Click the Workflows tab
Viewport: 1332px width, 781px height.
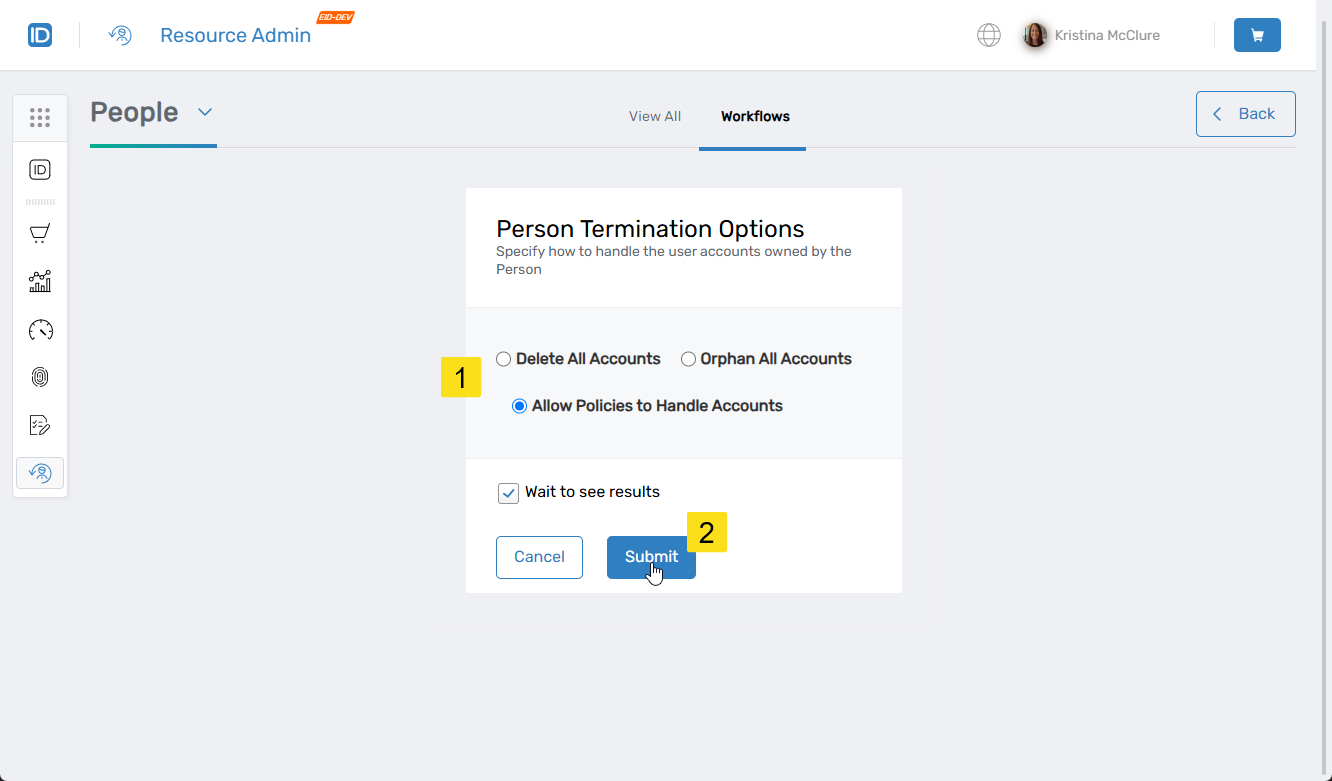click(755, 116)
